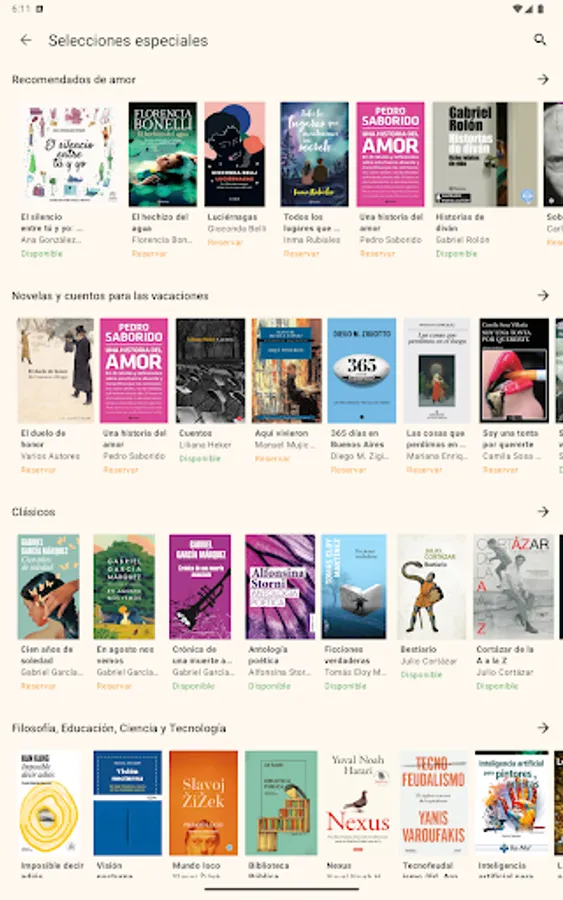Image resolution: width=563 pixels, height=900 pixels.
Task: Tap Reservar under En agosto nos vemos
Action: 114,686
